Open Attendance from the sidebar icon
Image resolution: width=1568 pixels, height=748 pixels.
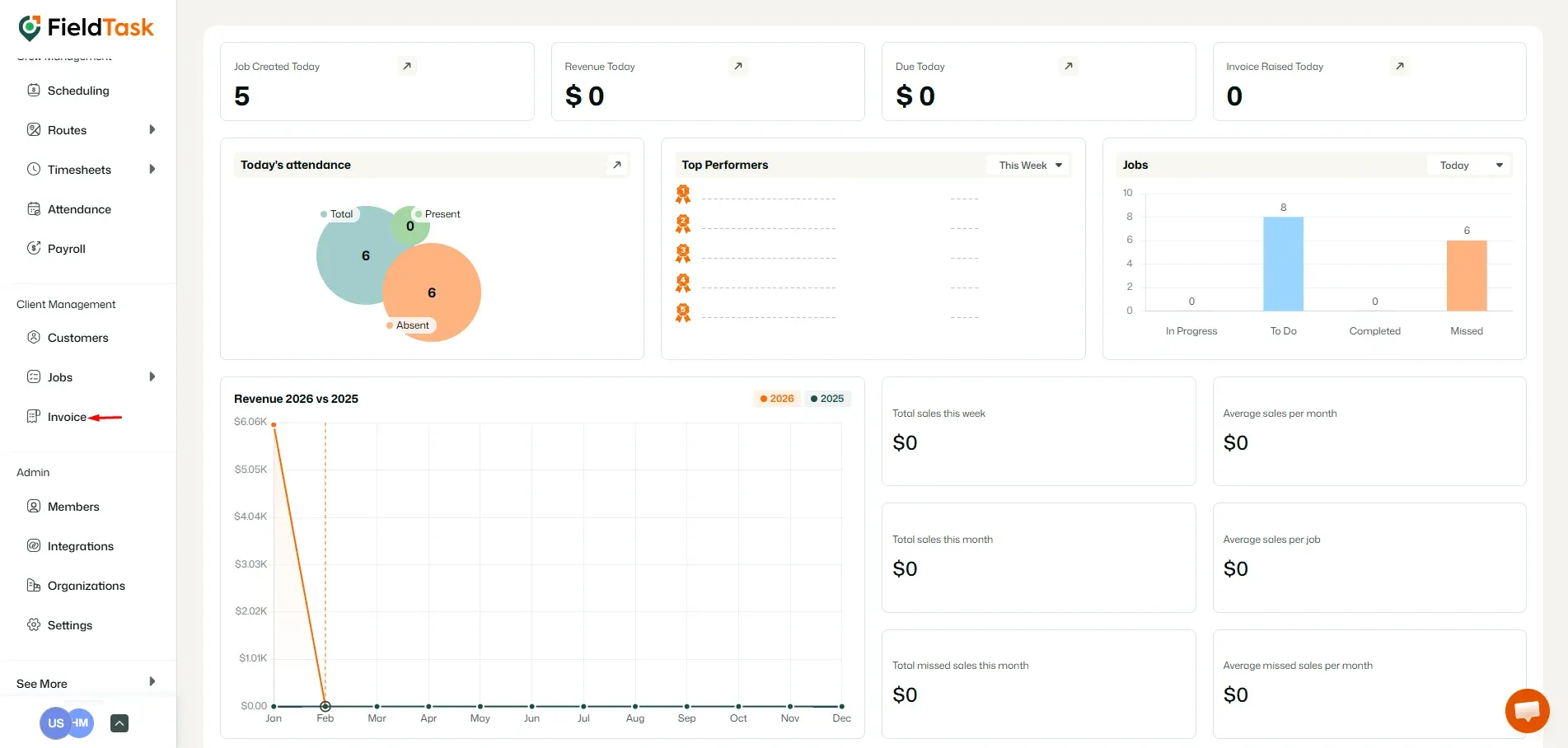33,208
